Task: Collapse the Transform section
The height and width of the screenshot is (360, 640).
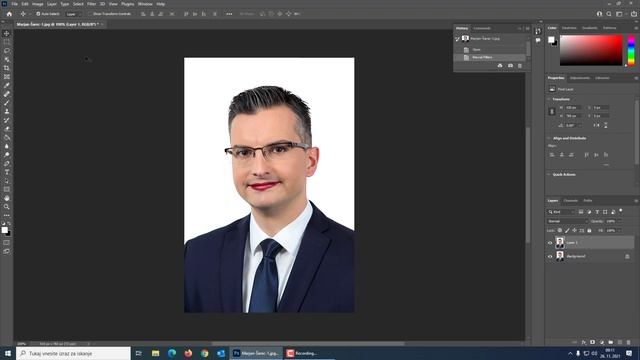Action: (549, 99)
